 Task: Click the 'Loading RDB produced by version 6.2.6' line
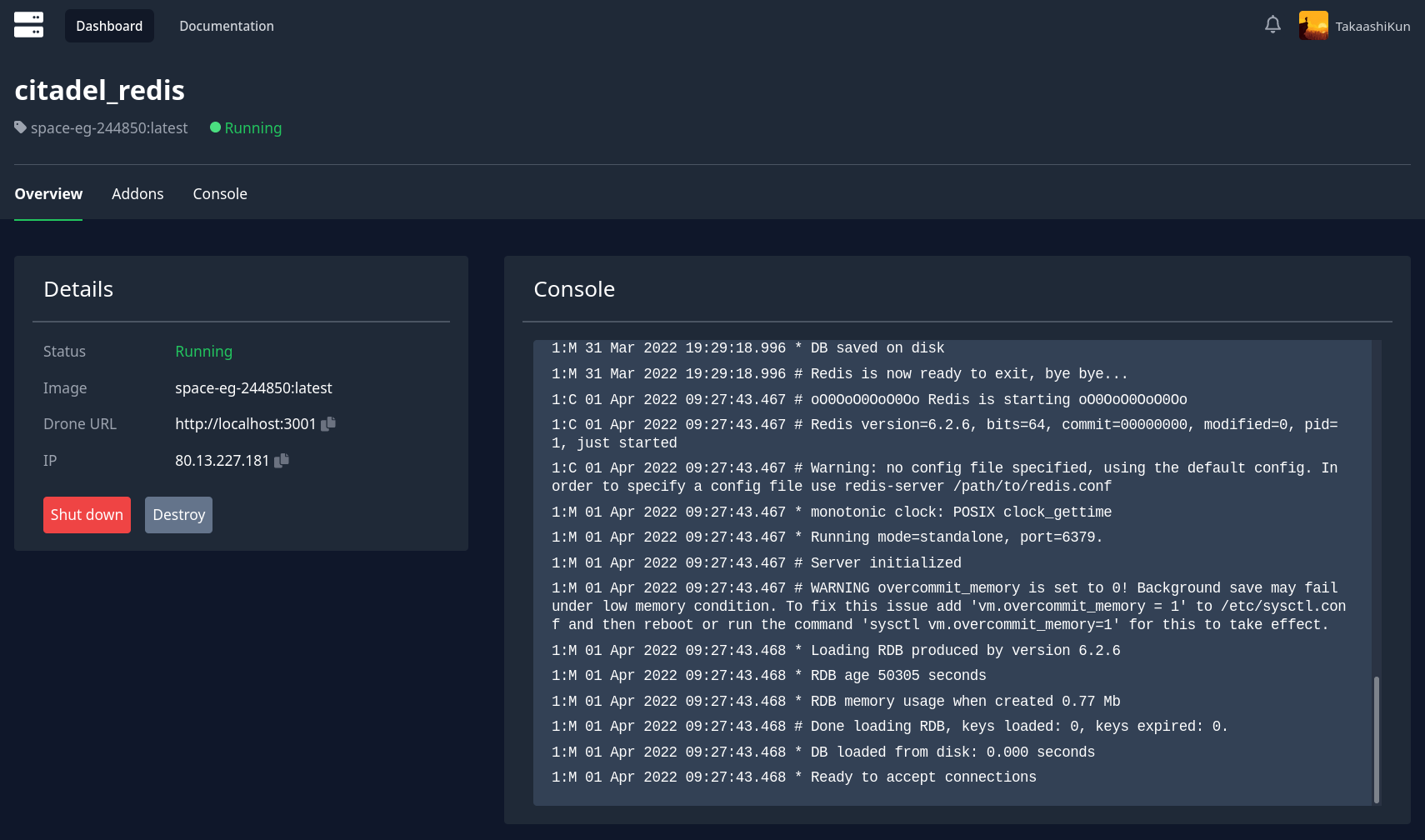point(836,651)
